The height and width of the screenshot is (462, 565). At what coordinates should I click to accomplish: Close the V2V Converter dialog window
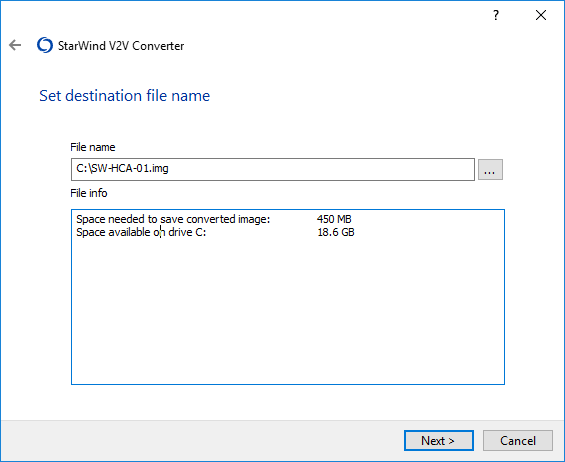point(540,15)
